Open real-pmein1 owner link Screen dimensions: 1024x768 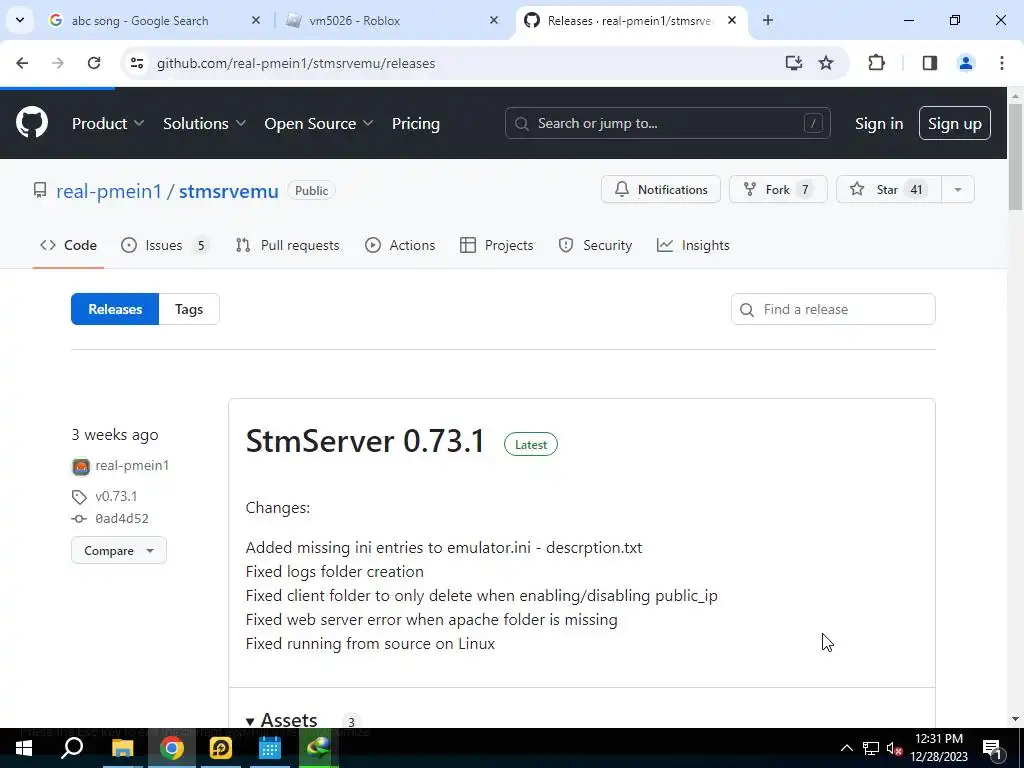(108, 191)
